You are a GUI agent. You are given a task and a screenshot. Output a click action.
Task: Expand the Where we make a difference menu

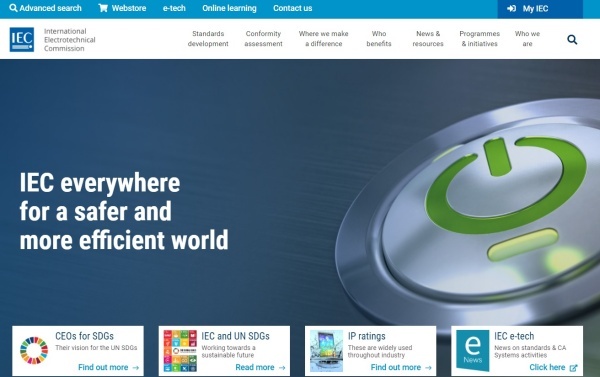(x=324, y=39)
